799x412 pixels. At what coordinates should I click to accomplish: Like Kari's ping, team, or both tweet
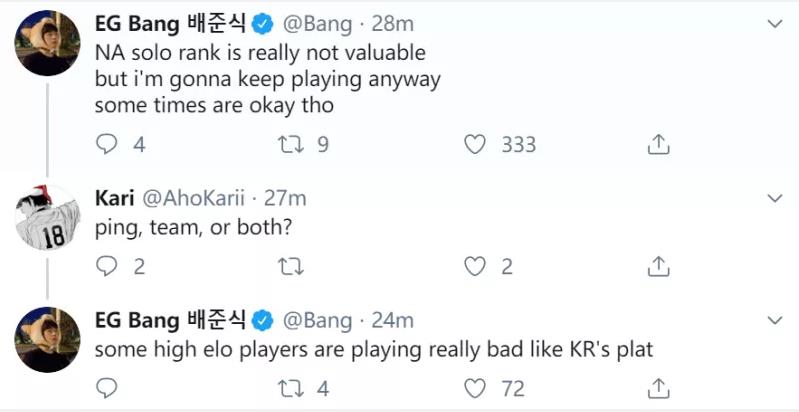pyautogui.click(x=476, y=266)
